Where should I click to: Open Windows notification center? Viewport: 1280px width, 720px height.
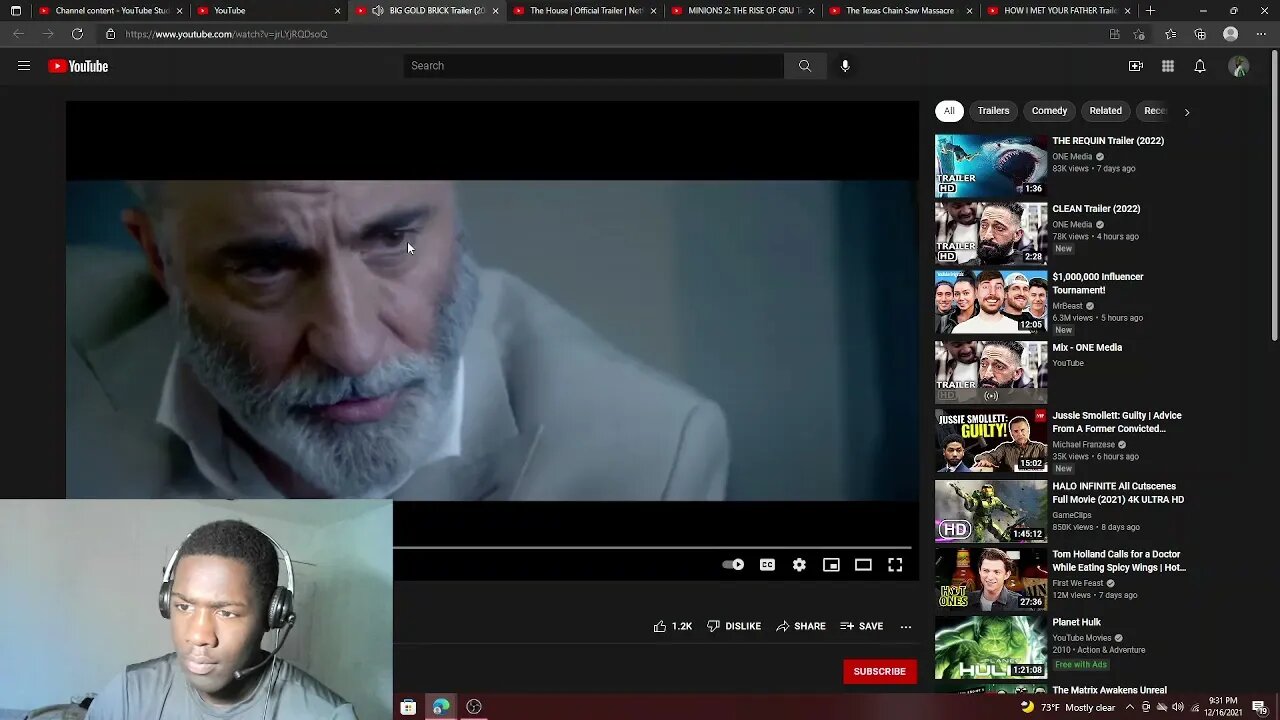click(x=1259, y=707)
